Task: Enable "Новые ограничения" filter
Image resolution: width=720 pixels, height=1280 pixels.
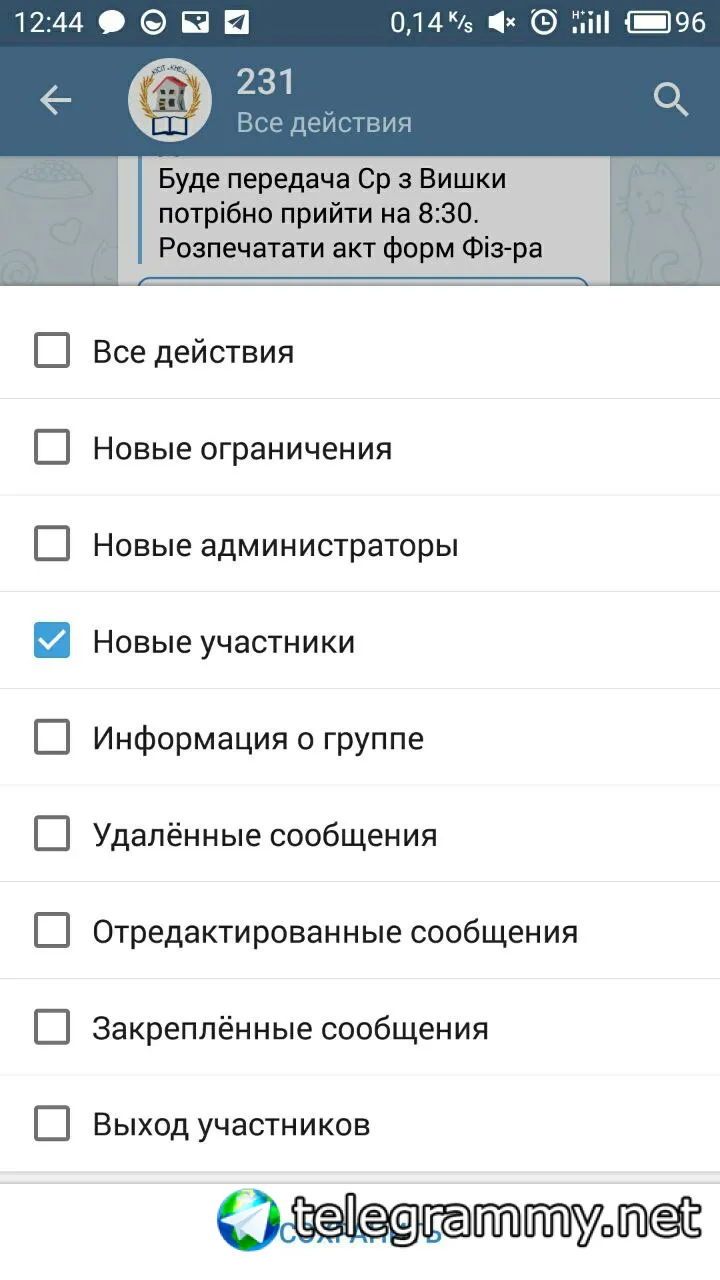Action: 52,448
